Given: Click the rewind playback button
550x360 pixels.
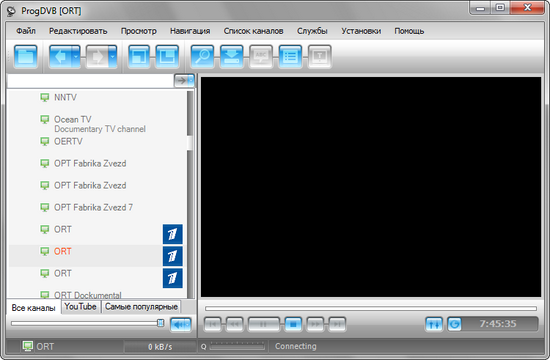Looking at the screenshot, I should tap(234, 324).
